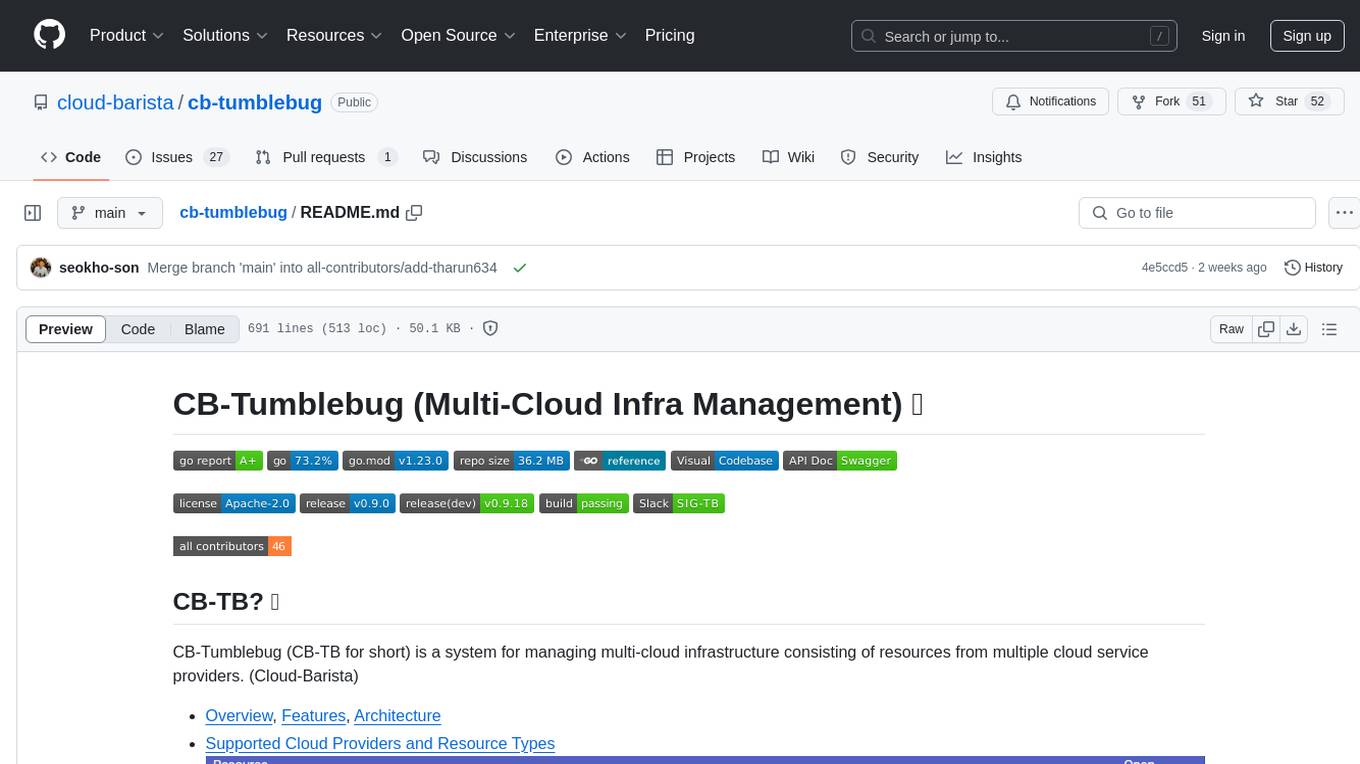Open the Overview link
Image resolution: width=1360 pixels, height=764 pixels.
[239, 716]
